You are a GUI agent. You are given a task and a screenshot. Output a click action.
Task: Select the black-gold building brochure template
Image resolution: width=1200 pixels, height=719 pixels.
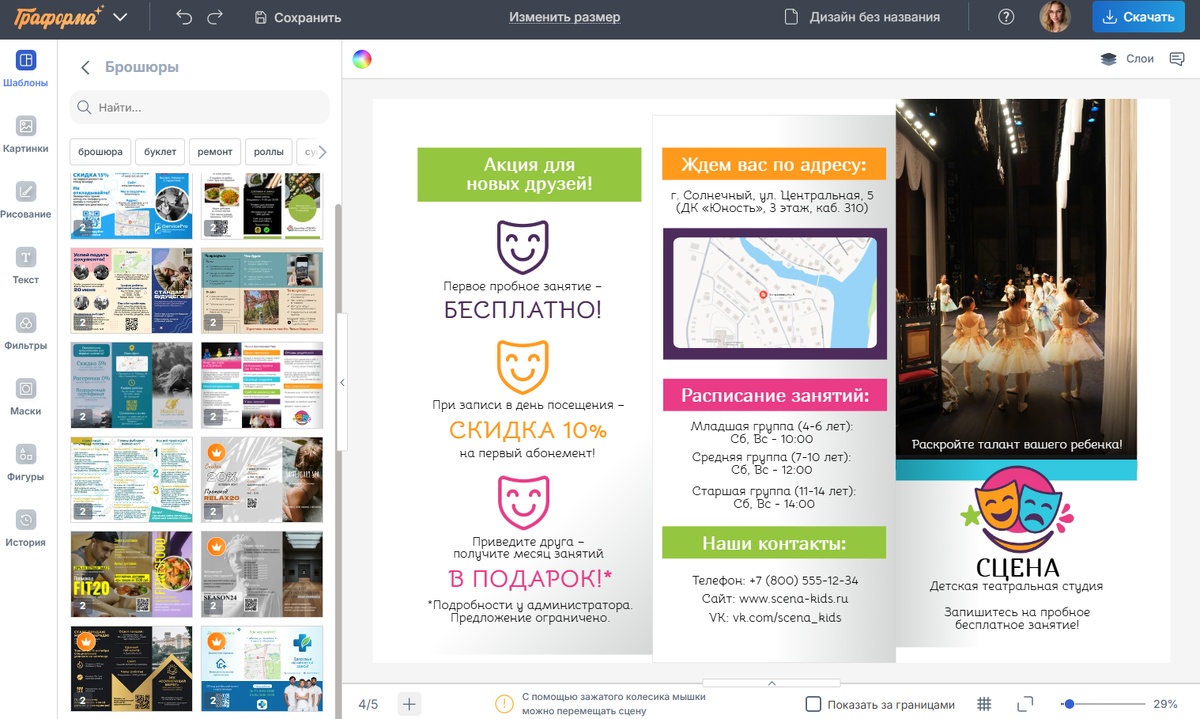point(131,669)
